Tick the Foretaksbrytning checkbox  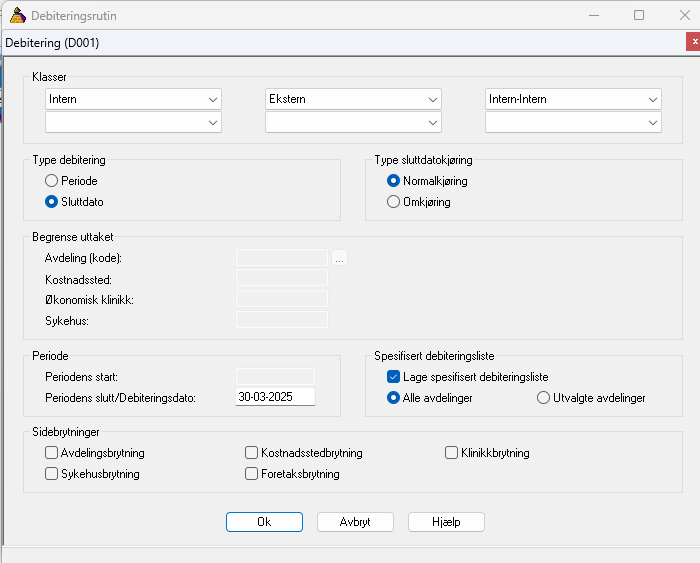click(x=251, y=474)
